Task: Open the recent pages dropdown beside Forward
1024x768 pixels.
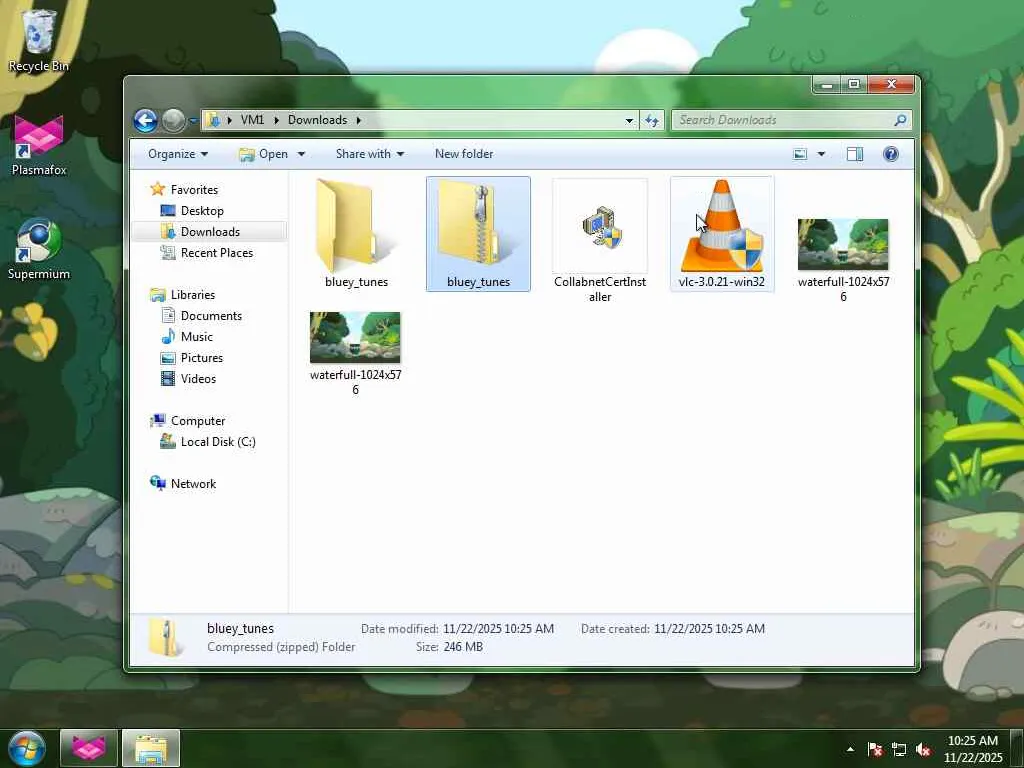Action: [193, 121]
